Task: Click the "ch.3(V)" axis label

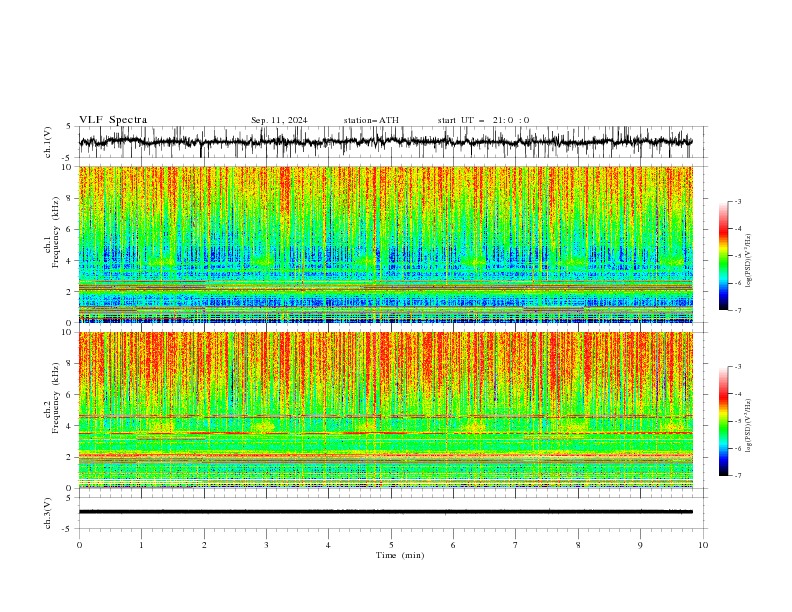Action: point(48,513)
